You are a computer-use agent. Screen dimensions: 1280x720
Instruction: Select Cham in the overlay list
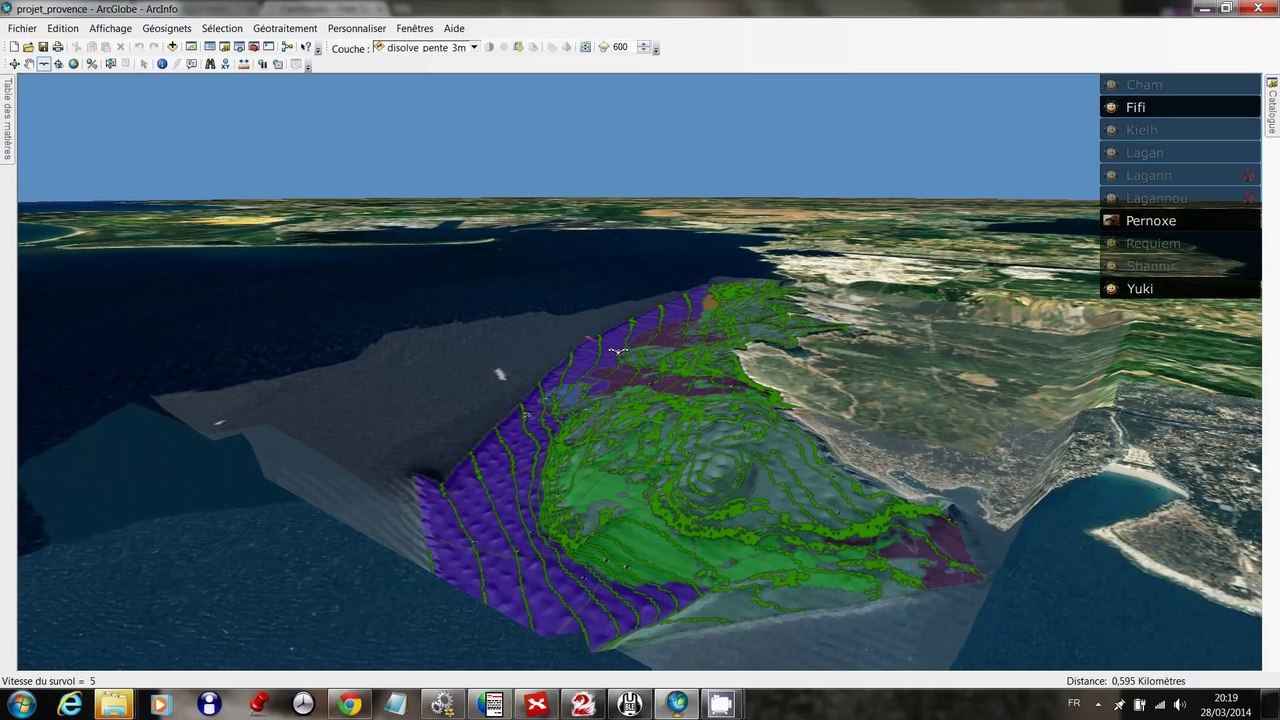tap(1180, 85)
